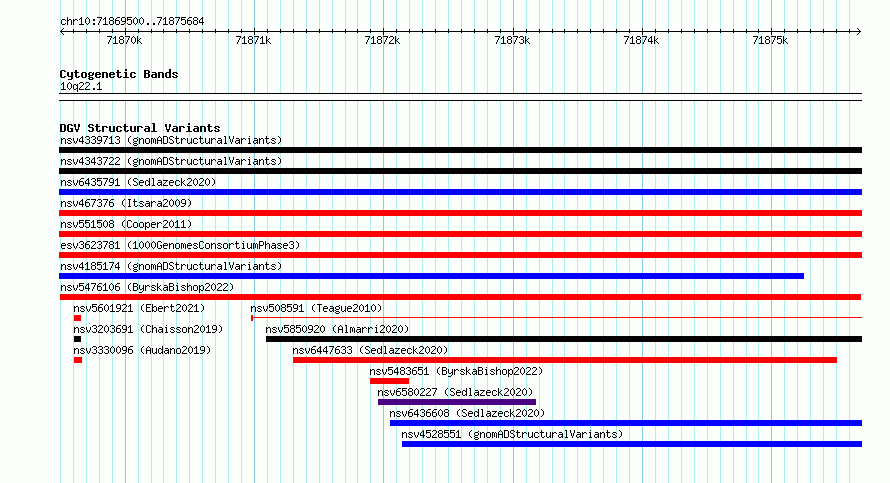Click the Cytogenetic Bands track title
The height and width of the screenshot is (483, 890).
coord(119,74)
